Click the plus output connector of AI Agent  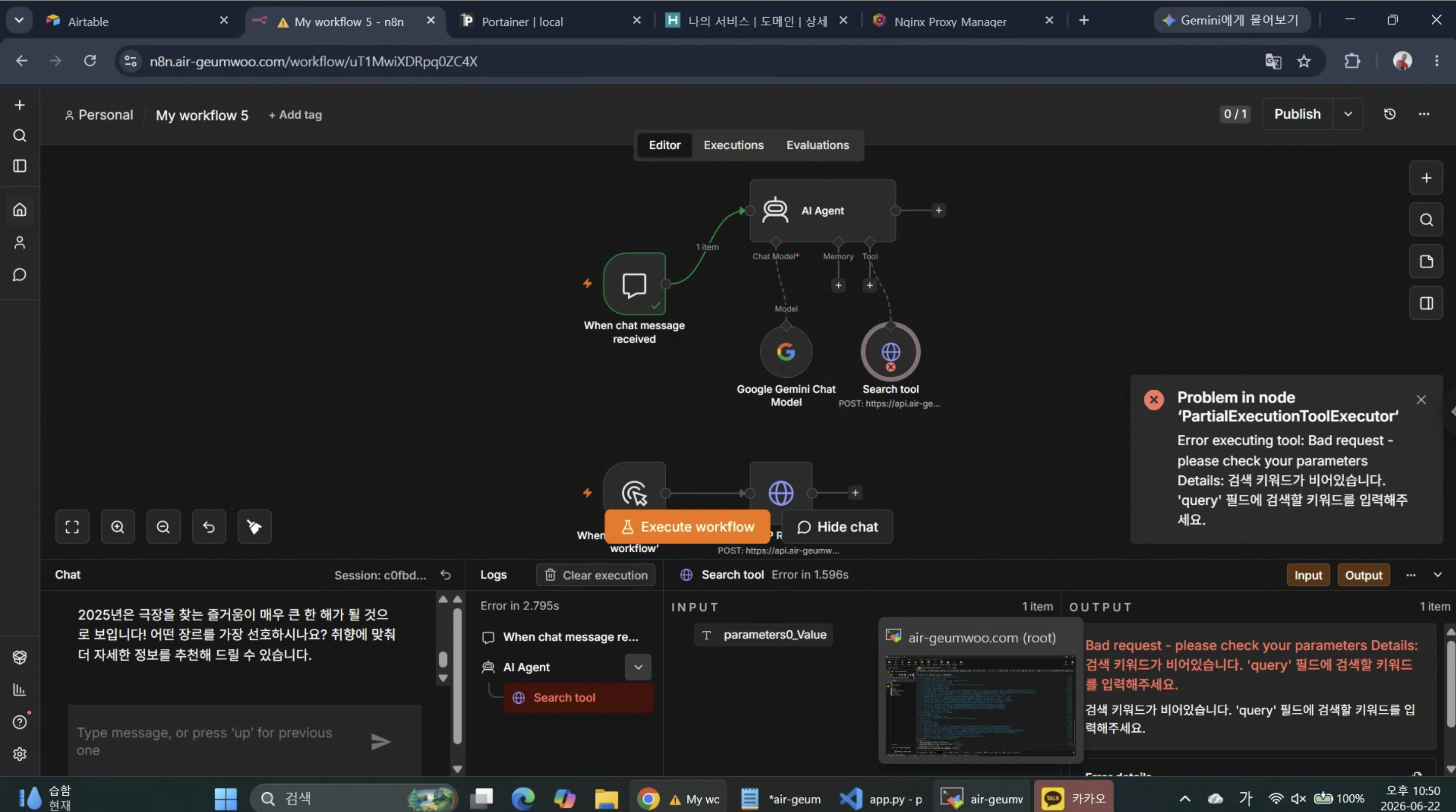[x=938, y=210]
